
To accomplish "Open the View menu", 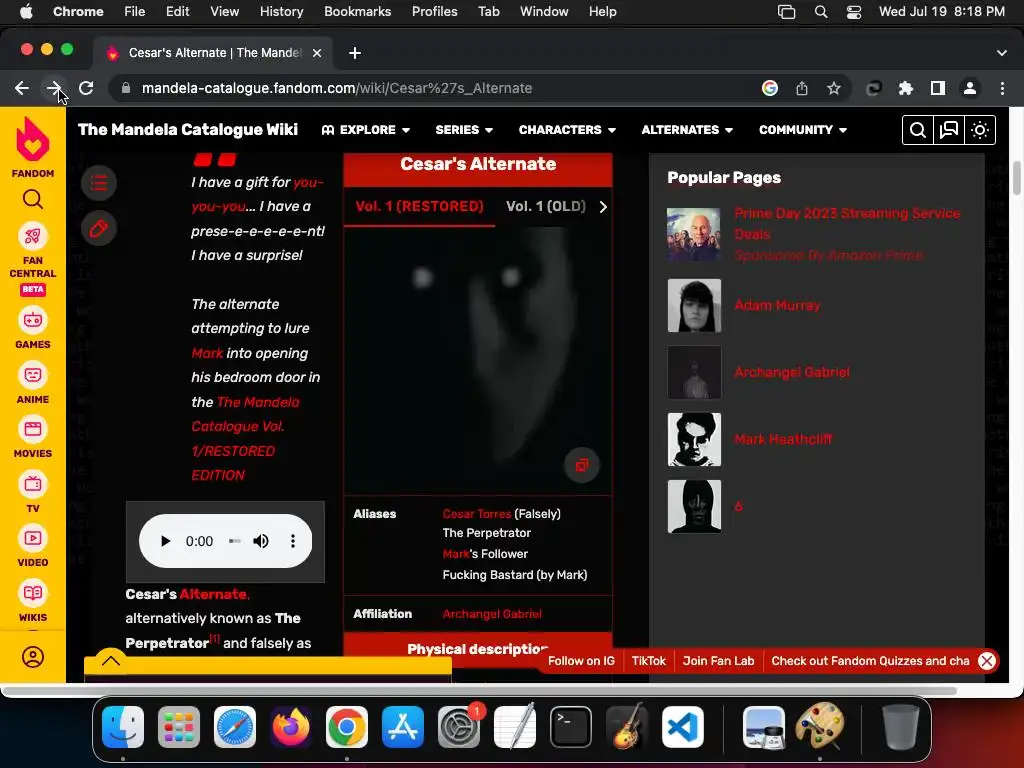I will (x=224, y=11).
